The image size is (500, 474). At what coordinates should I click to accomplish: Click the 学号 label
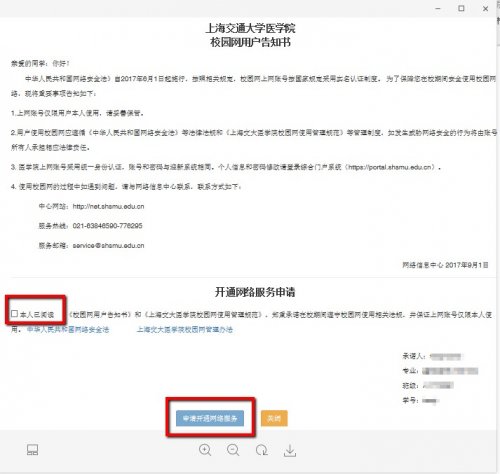410,400
